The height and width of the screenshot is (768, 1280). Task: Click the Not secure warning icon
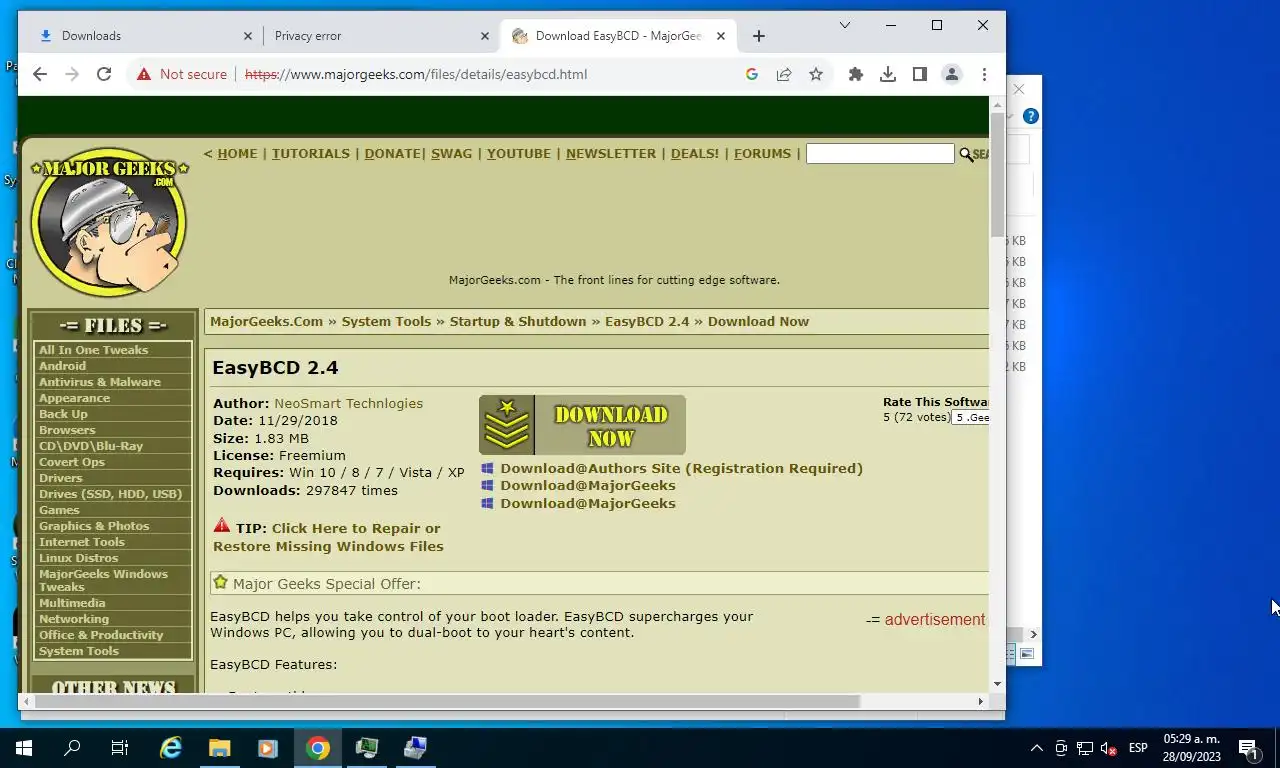click(x=144, y=74)
